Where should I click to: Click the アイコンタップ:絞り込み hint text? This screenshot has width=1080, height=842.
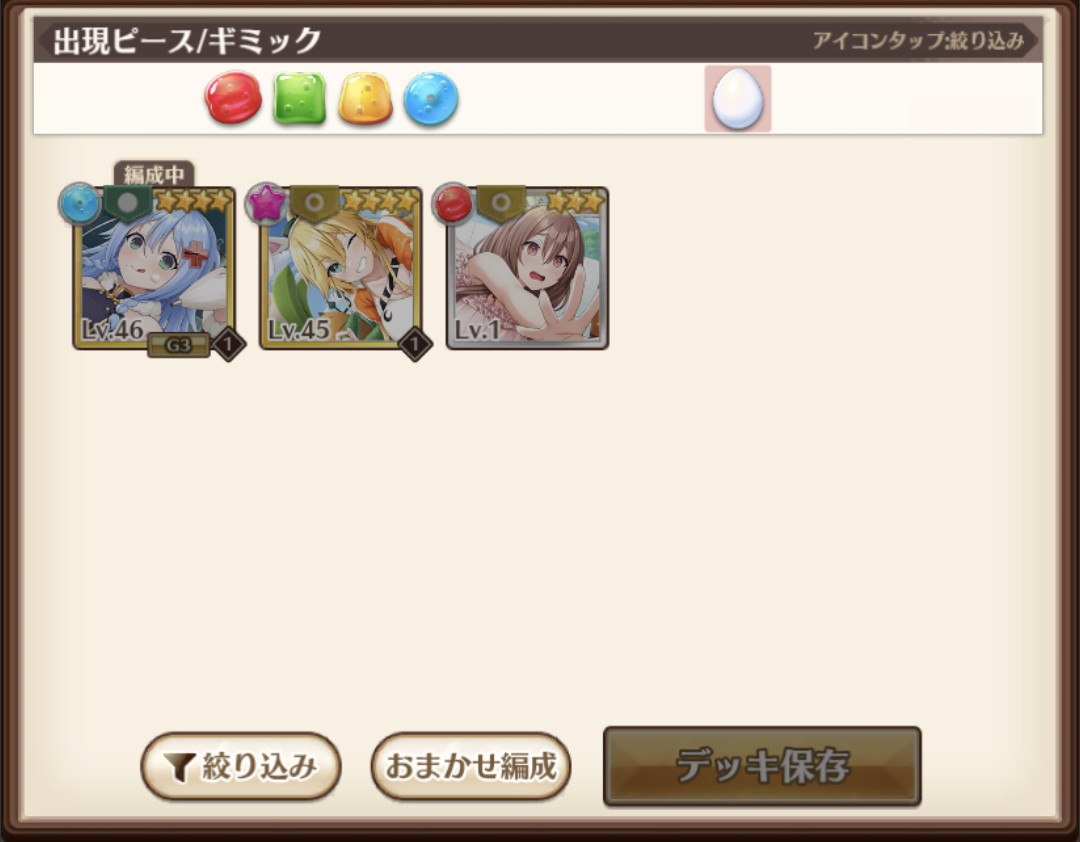pos(918,41)
